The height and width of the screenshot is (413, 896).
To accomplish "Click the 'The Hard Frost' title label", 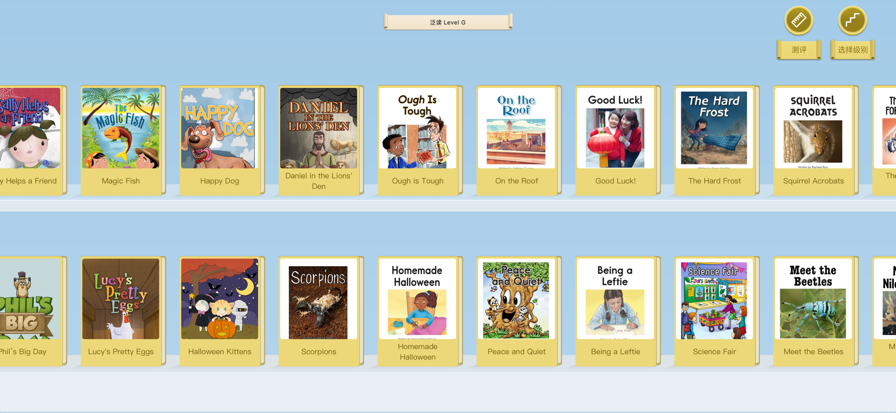I will 714,181.
